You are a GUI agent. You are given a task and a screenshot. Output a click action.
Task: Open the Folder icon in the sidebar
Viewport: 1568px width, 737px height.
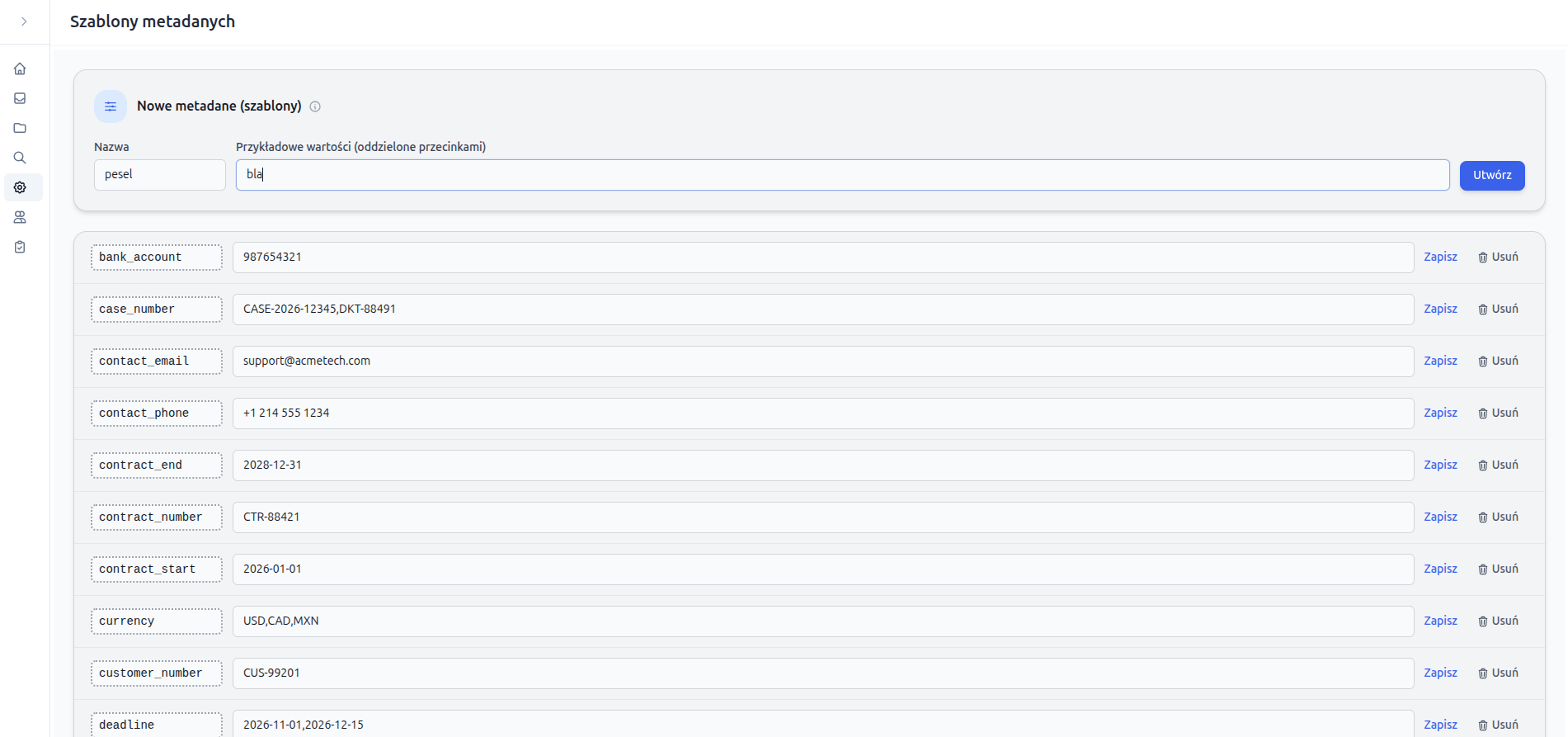[20, 128]
